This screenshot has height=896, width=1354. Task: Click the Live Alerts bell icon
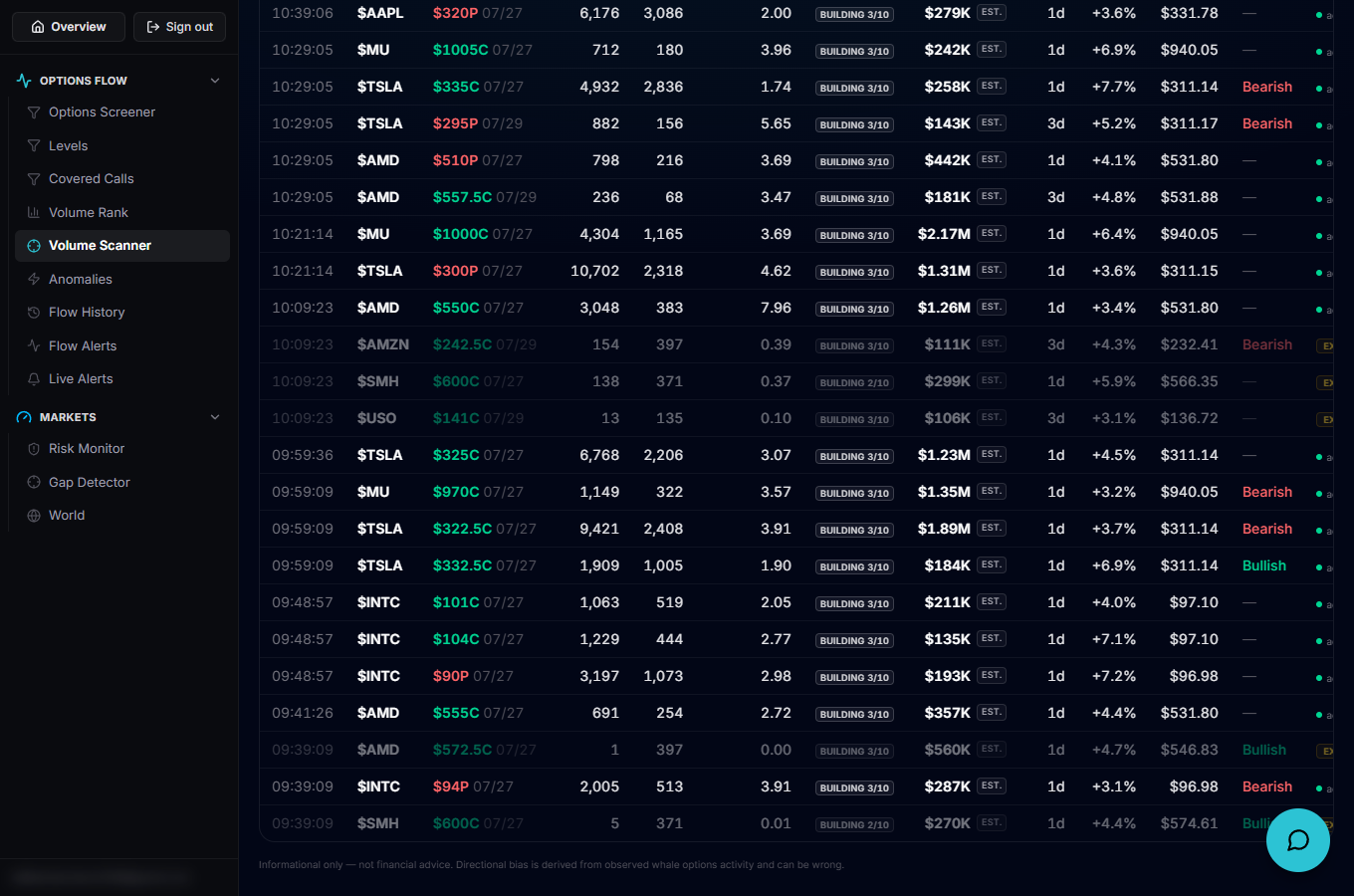(x=34, y=379)
